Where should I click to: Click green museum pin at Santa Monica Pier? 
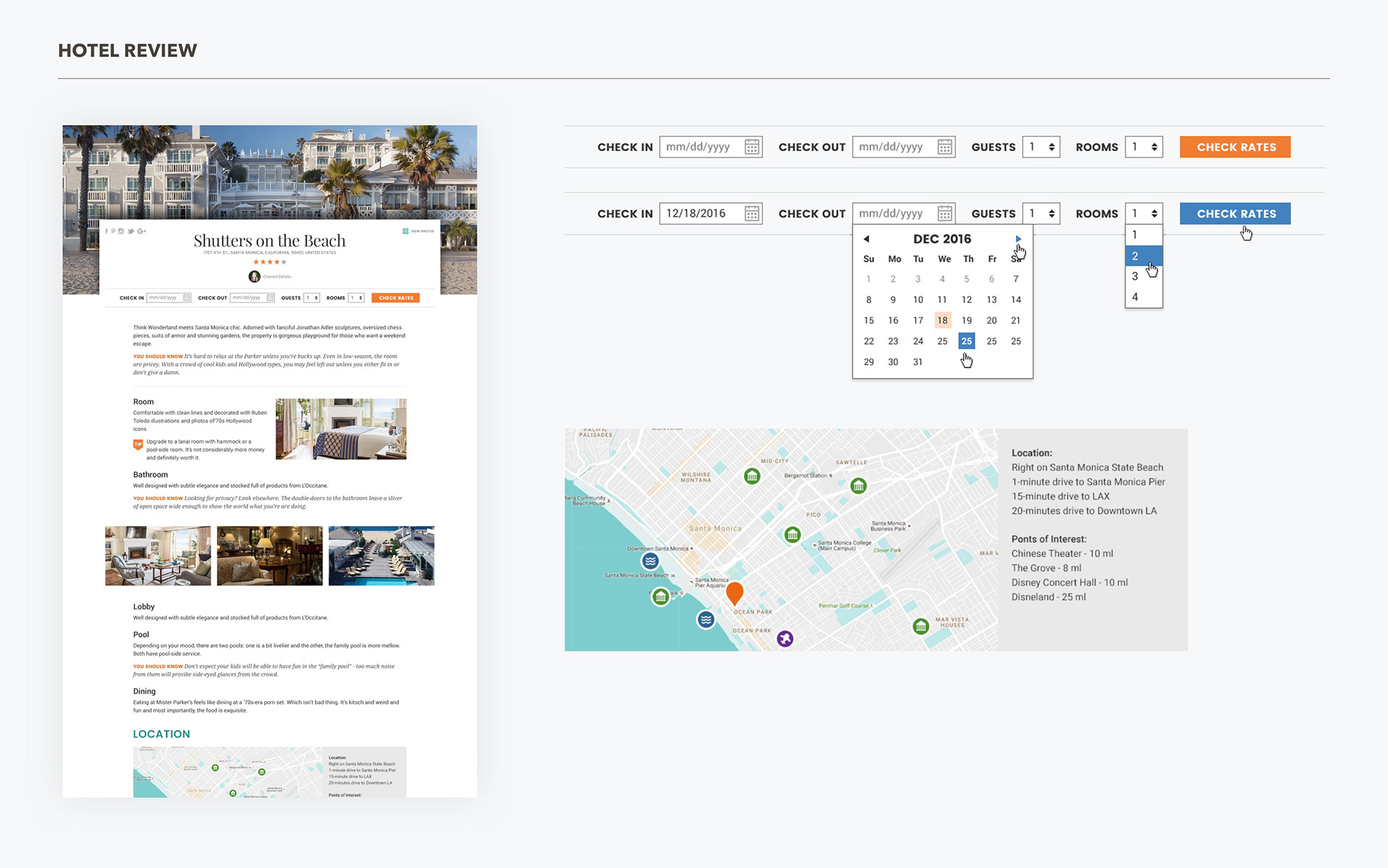coord(660,597)
